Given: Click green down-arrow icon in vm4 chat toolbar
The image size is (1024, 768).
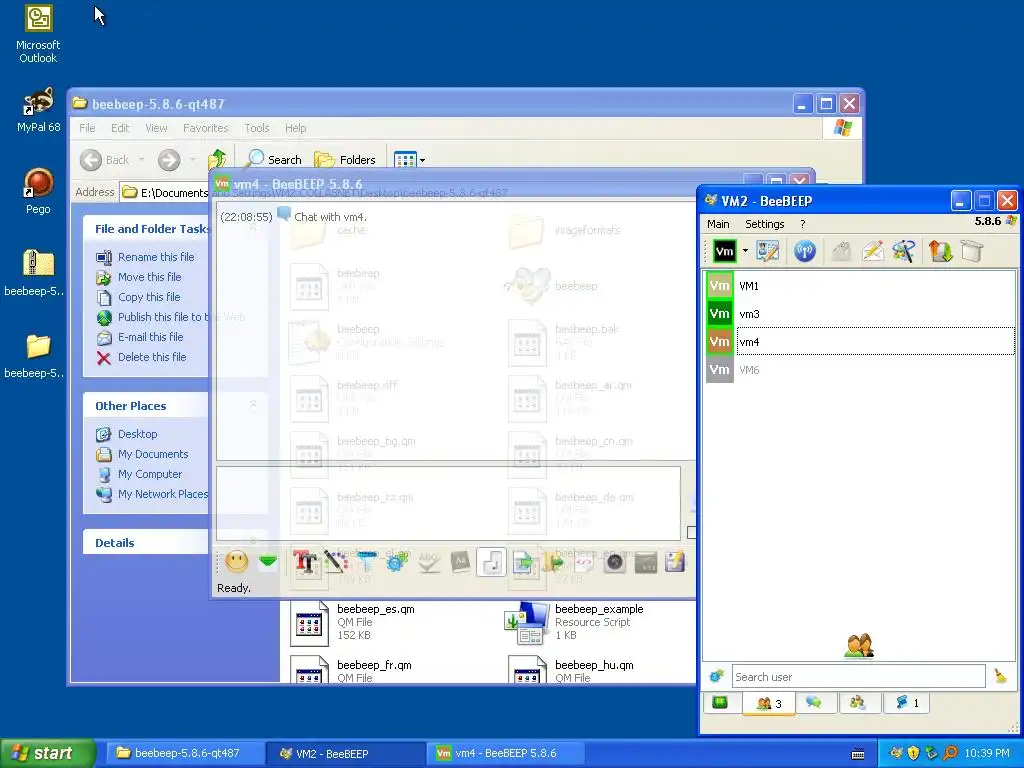Looking at the screenshot, I should pyautogui.click(x=268, y=562).
